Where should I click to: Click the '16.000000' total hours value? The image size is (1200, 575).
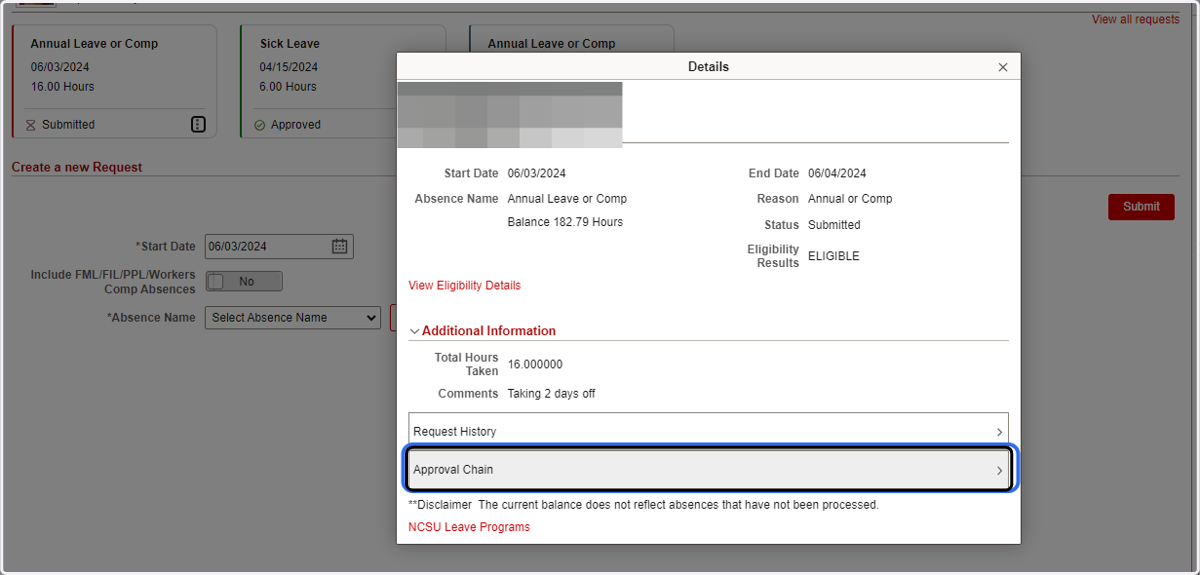(x=535, y=364)
